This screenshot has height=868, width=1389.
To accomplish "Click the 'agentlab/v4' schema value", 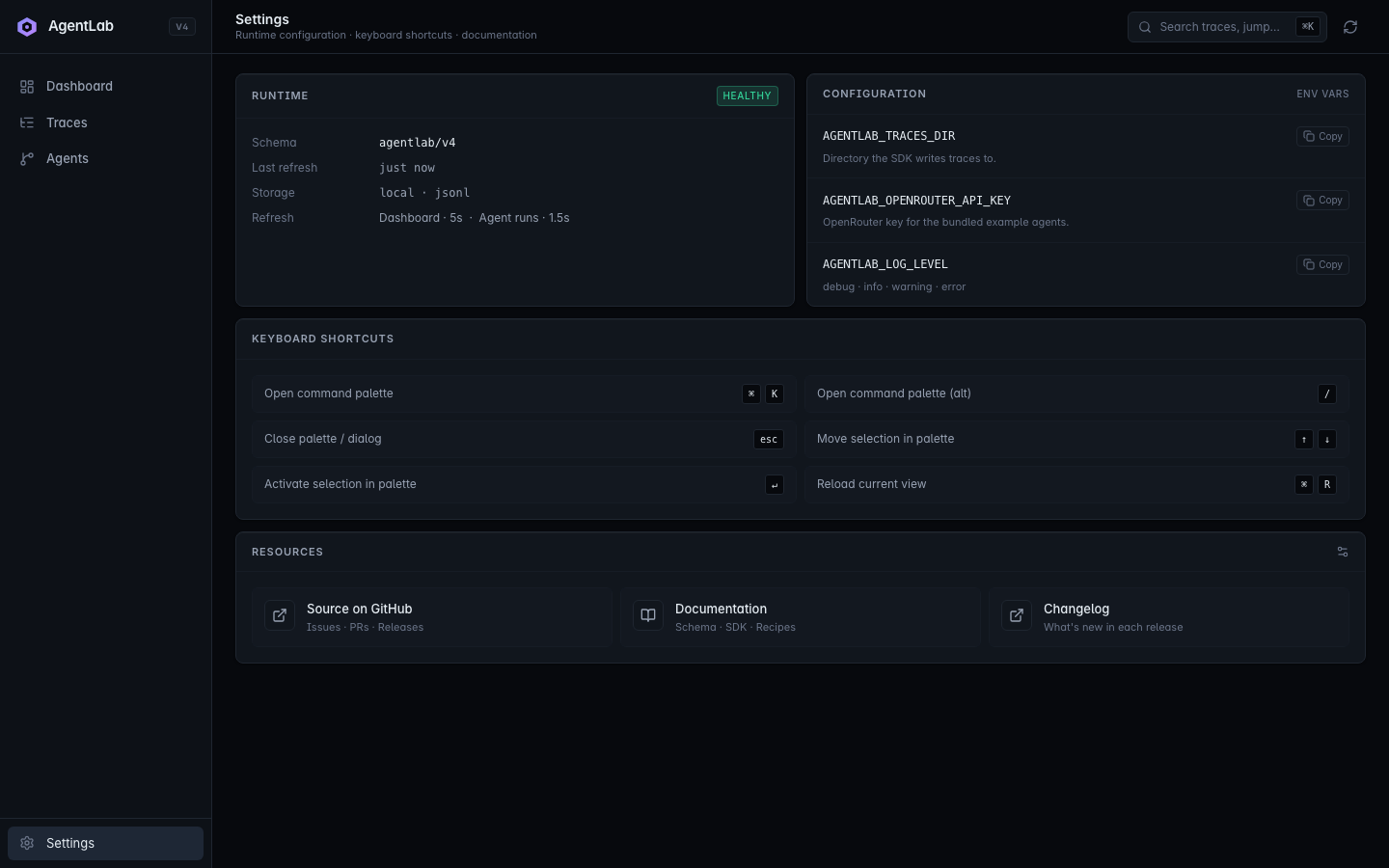I will click(418, 143).
